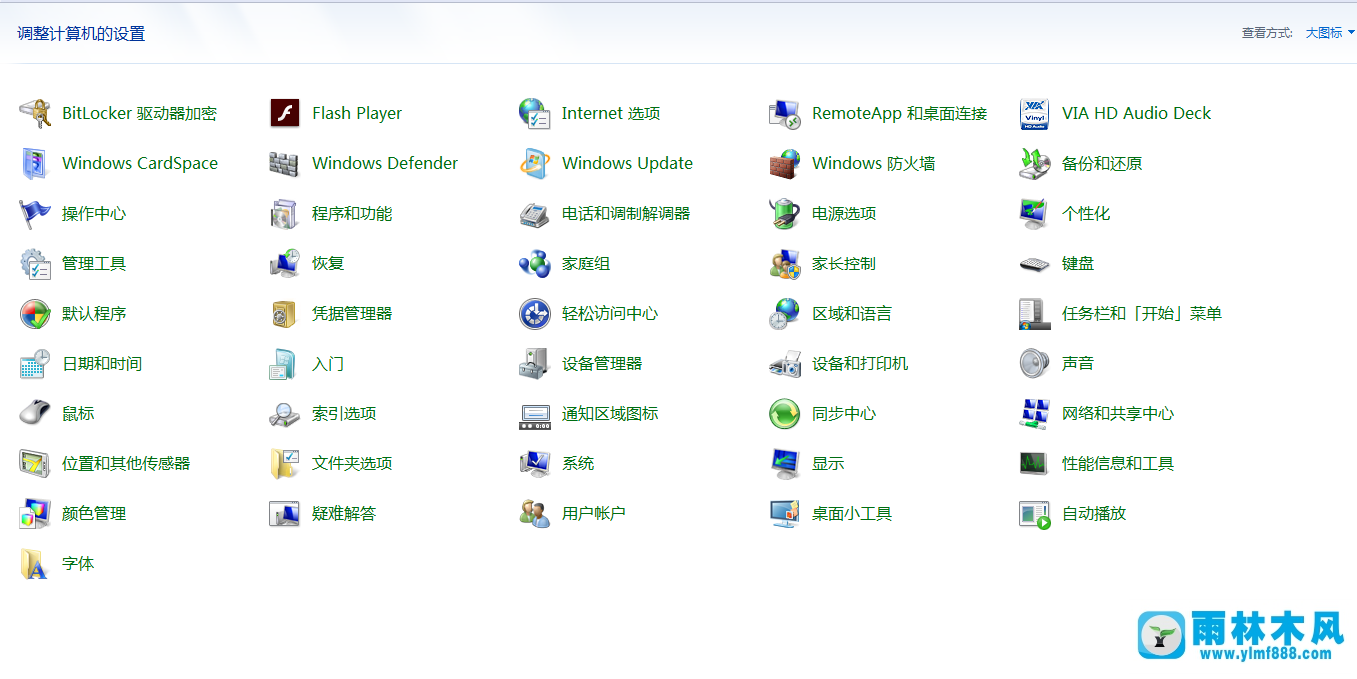Image resolution: width=1357 pixels, height=679 pixels.
Task: Click the 日期和时间 calendar icon
Action: (x=35, y=364)
